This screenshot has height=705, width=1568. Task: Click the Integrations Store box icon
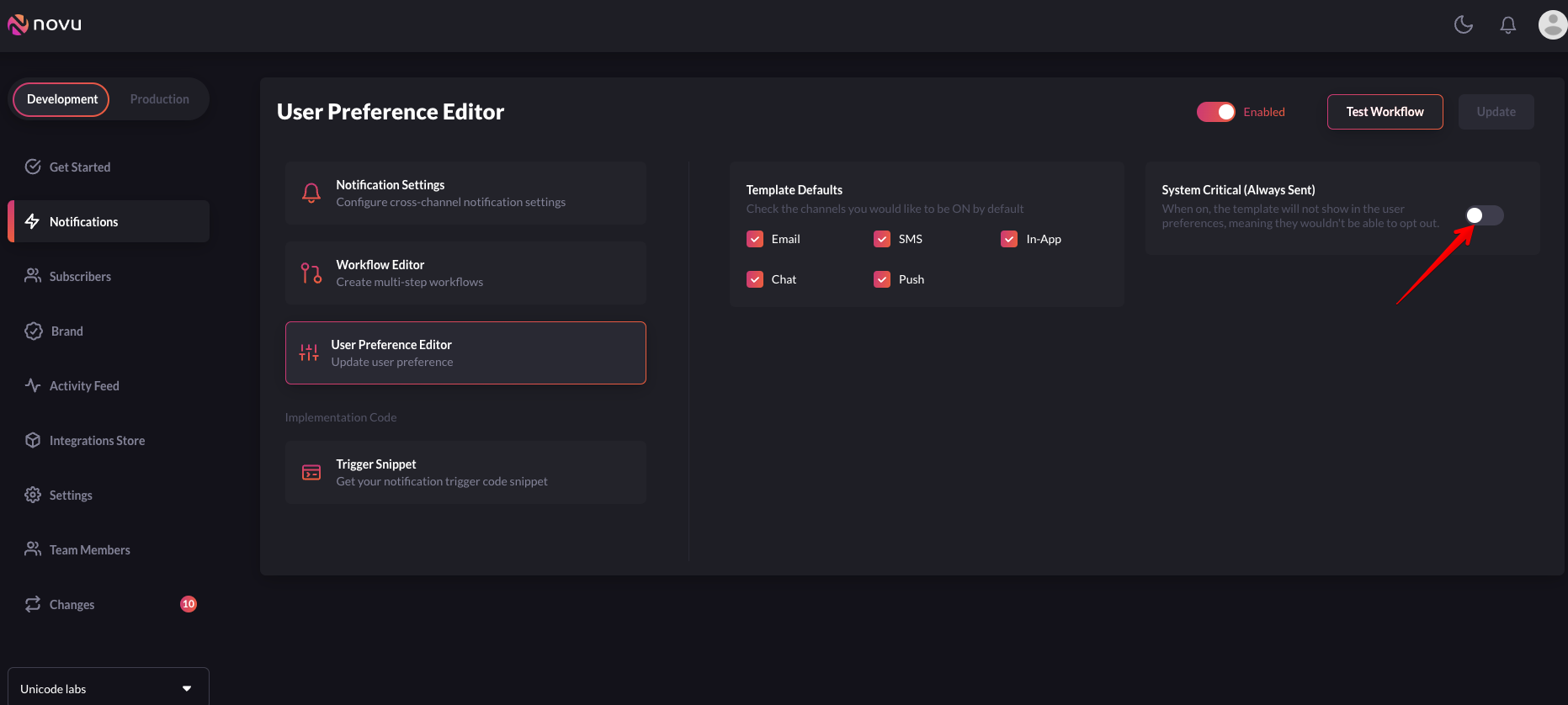tap(33, 440)
